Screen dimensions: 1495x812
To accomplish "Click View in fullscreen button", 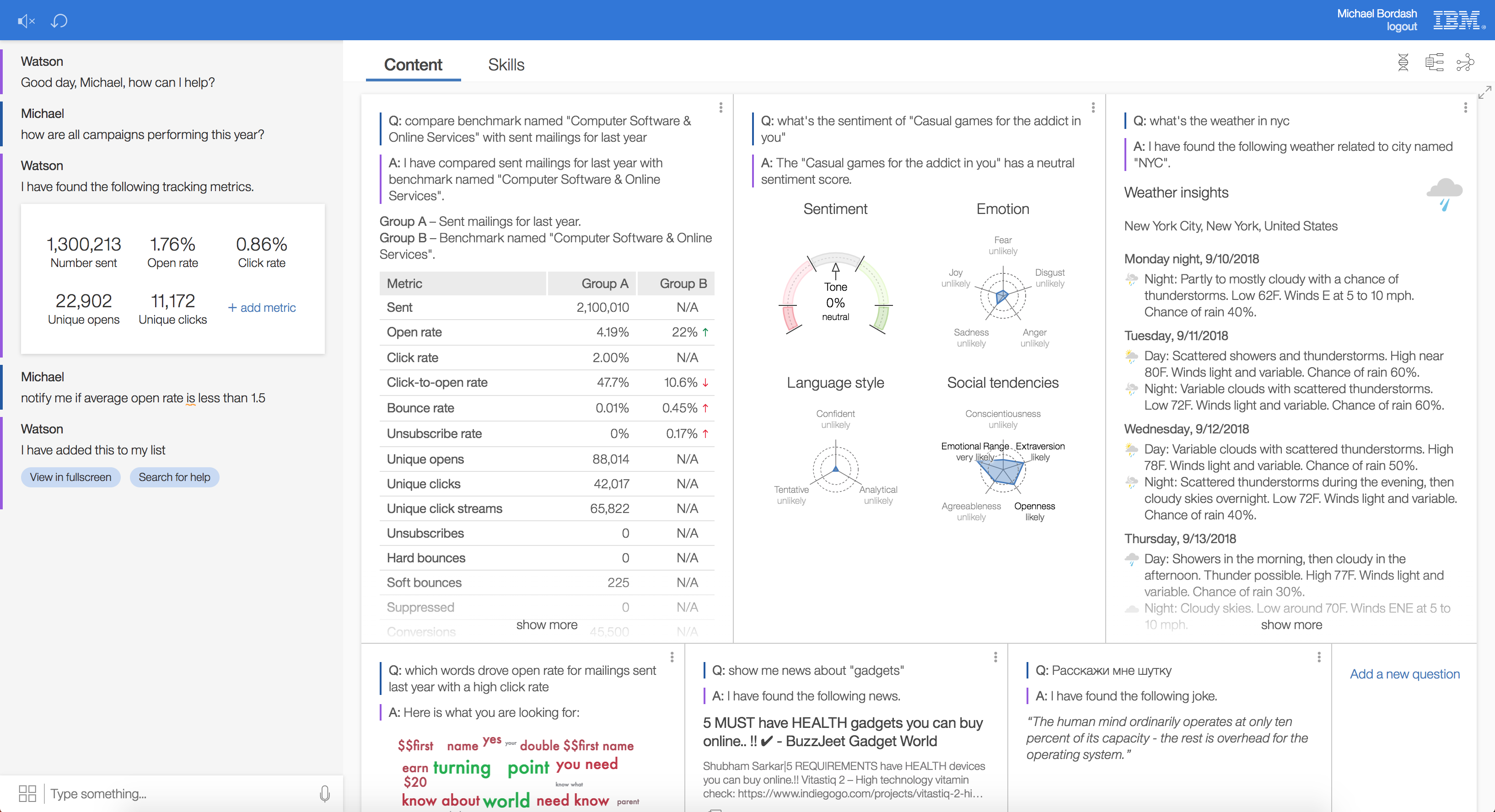I will (71, 477).
